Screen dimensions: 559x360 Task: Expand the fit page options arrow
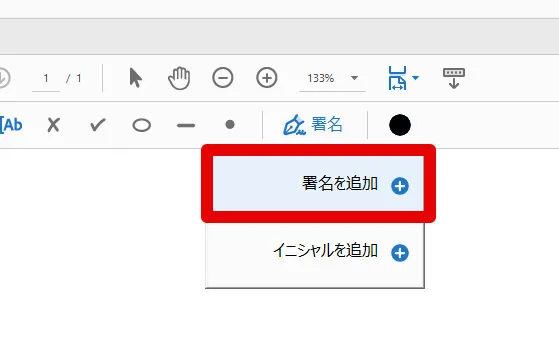pos(415,77)
